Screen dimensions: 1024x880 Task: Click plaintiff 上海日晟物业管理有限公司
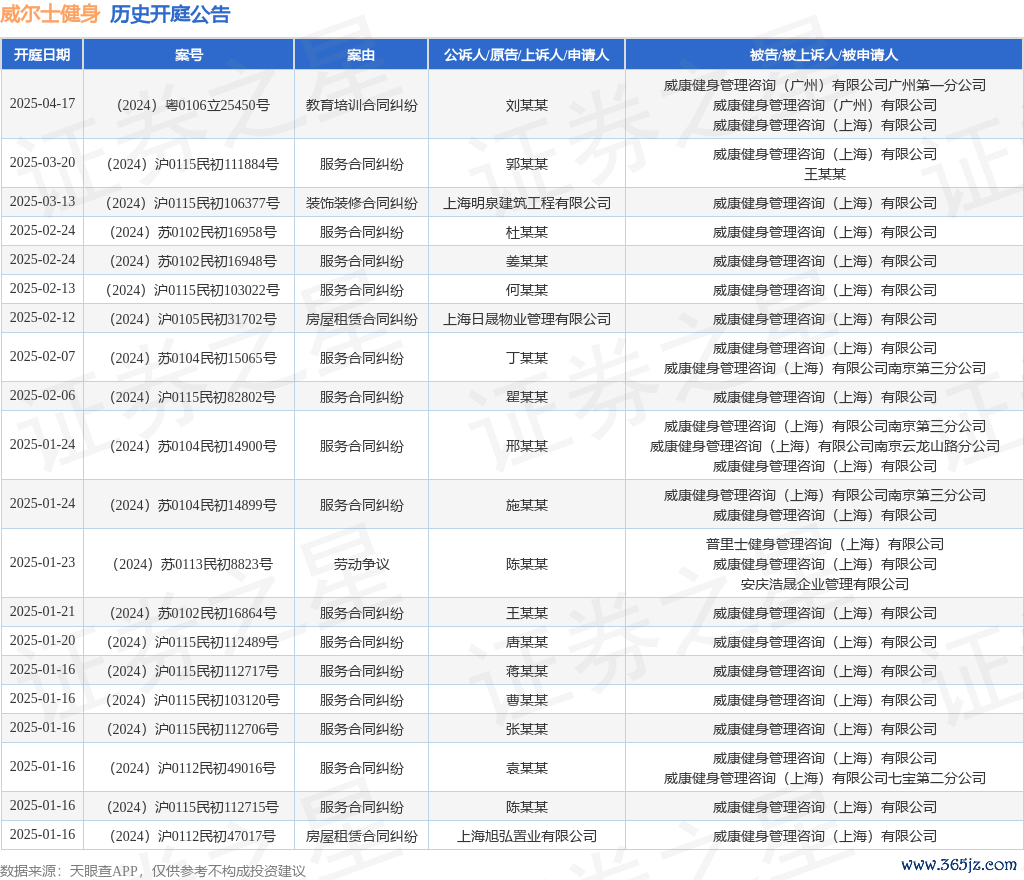pos(526,319)
